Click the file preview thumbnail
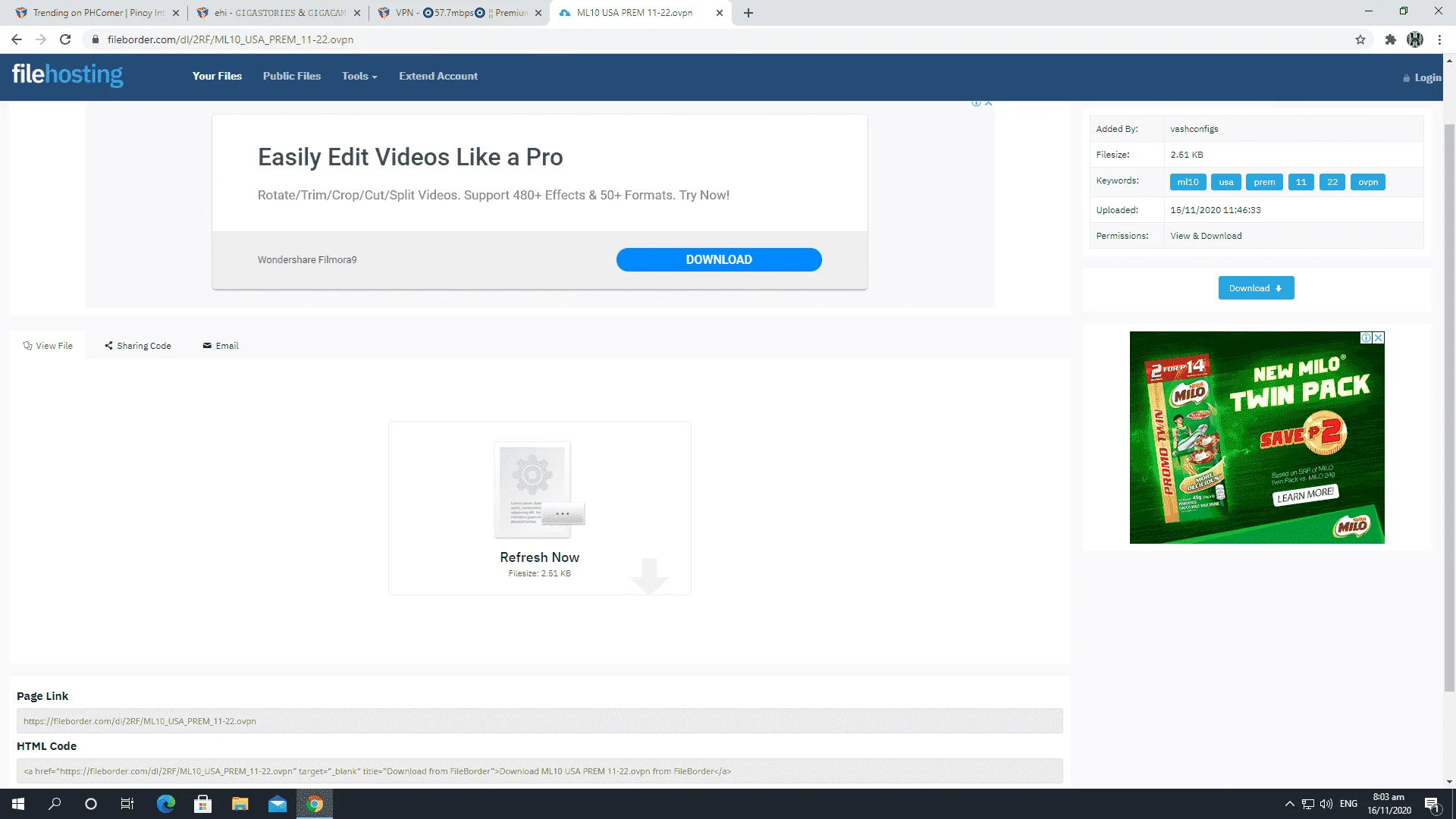 pos(539,490)
